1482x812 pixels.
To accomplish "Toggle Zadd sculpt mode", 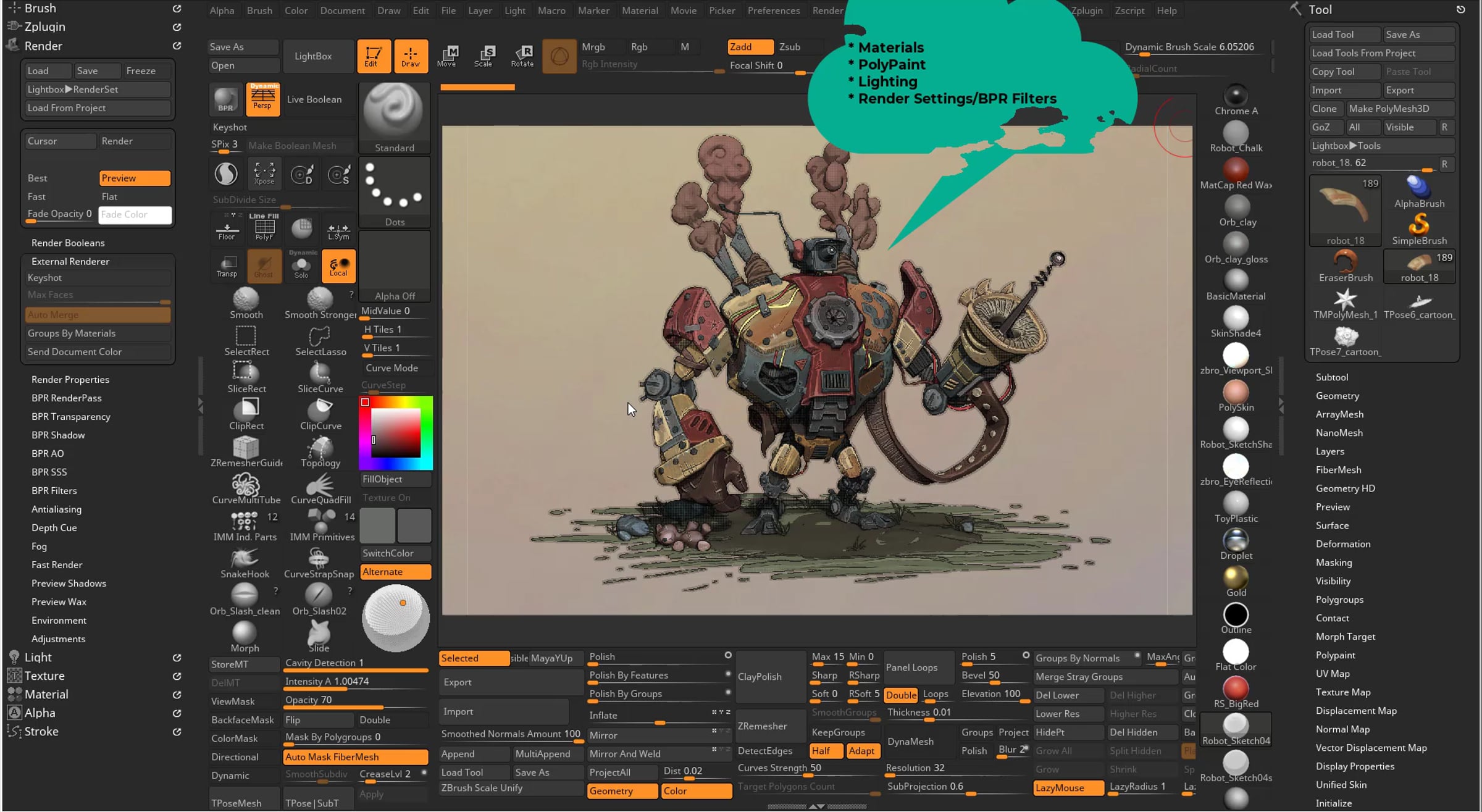I will [x=750, y=47].
